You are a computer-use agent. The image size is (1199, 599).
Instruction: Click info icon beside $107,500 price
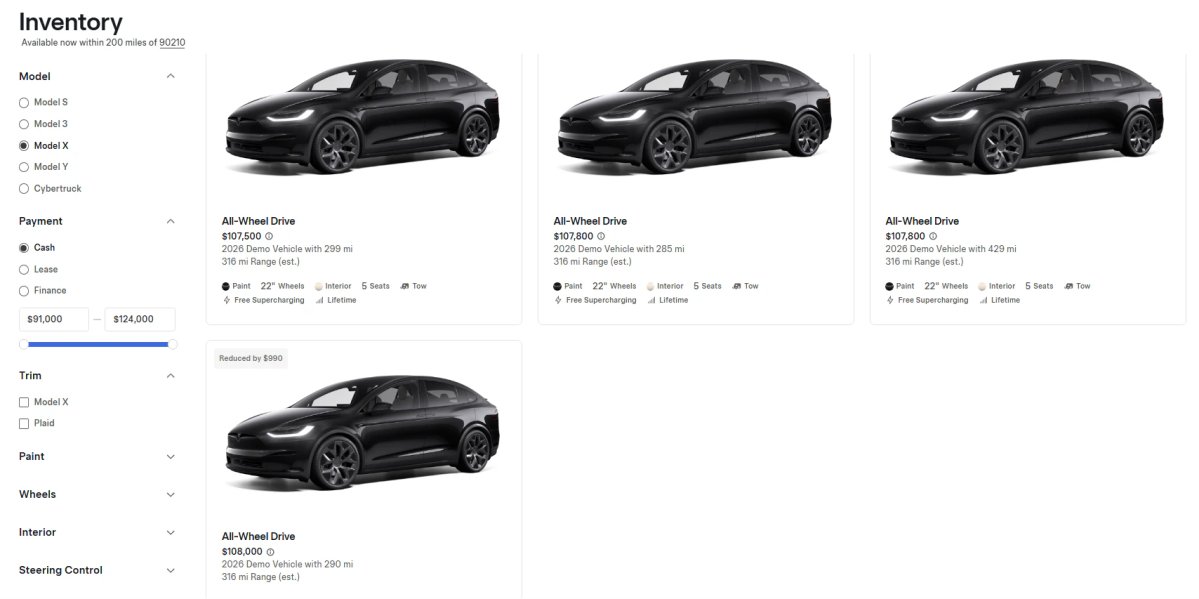[x=269, y=236]
